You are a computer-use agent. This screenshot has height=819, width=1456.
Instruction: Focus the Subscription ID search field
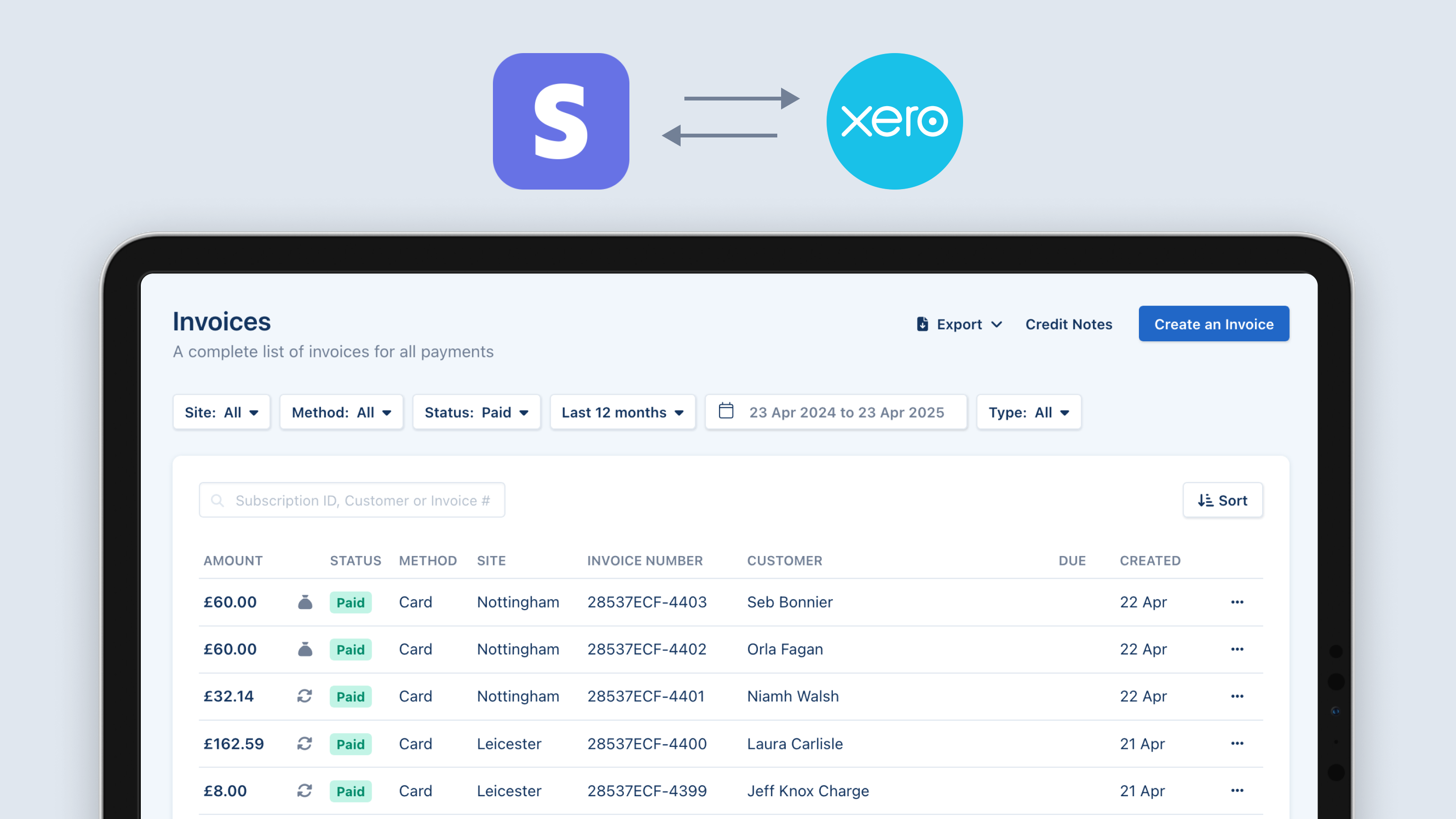pos(362,500)
